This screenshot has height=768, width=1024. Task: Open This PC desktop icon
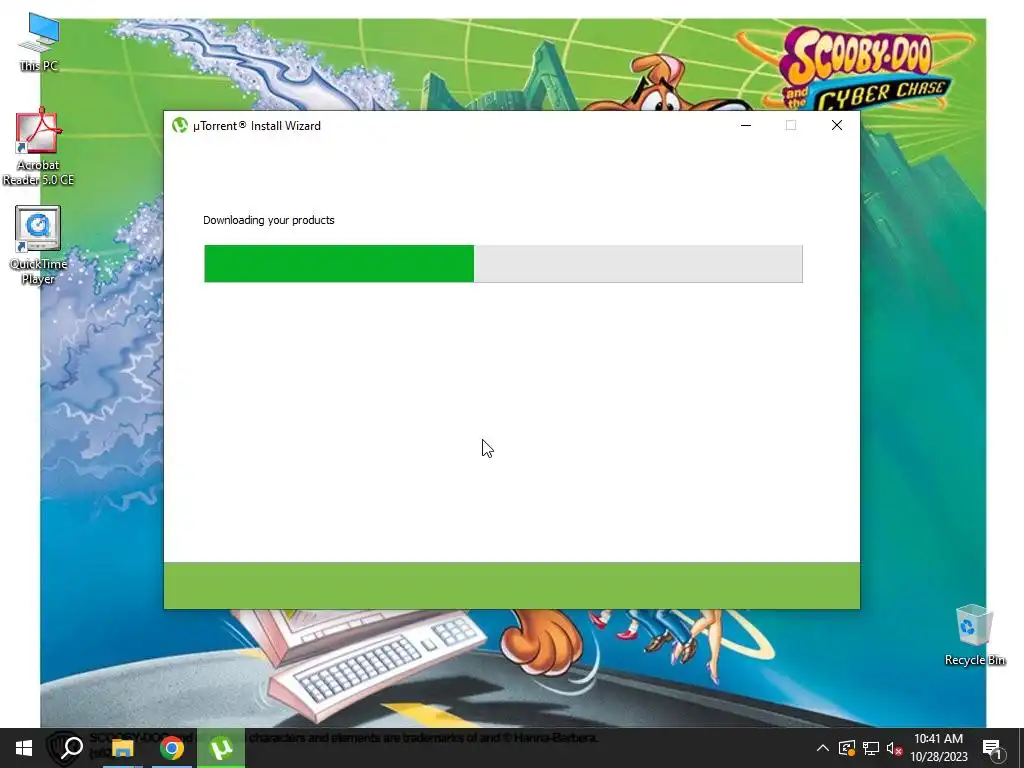click(x=39, y=42)
